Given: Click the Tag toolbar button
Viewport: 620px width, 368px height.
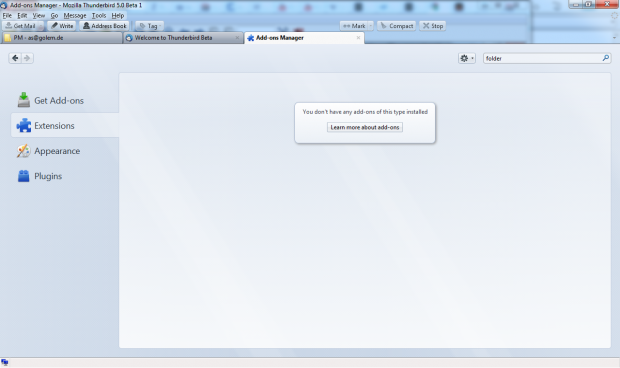Looking at the screenshot, I should [149, 26].
